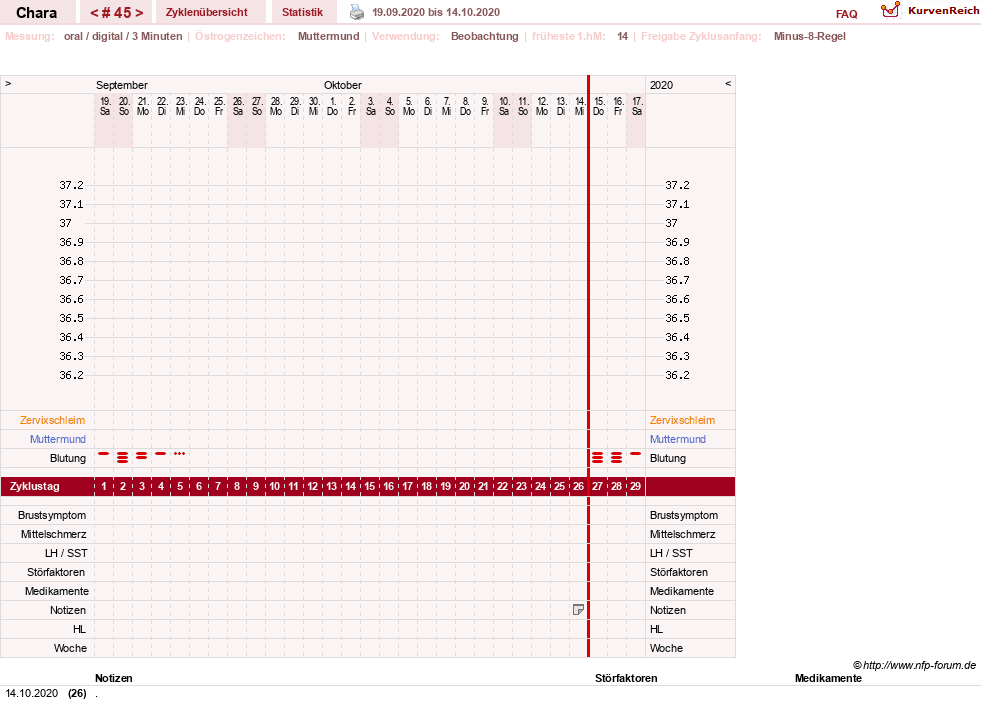Click the bleeding mark on cycle day 29

click(x=636, y=454)
